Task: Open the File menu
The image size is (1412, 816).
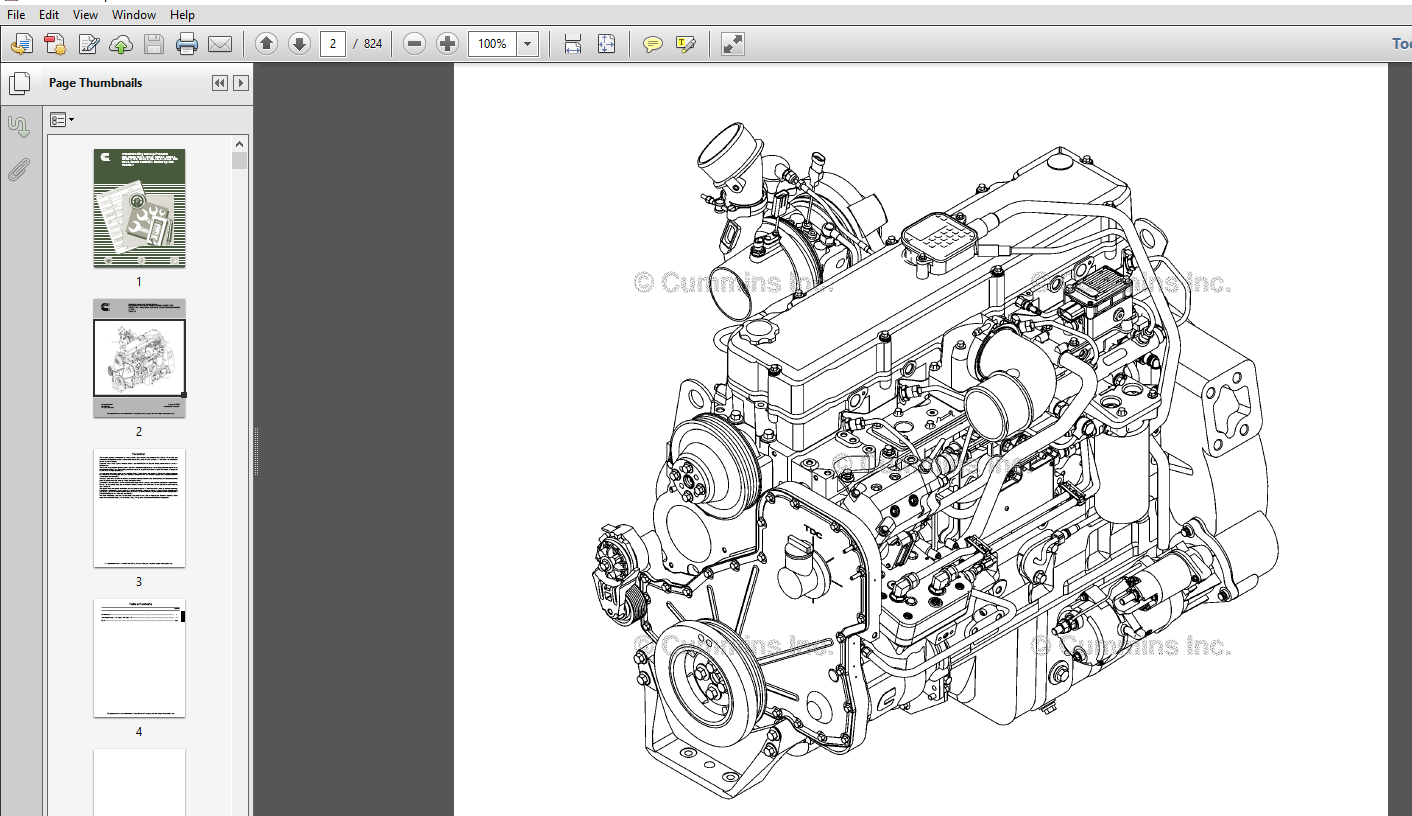Action: pyautogui.click(x=16, y=15)
